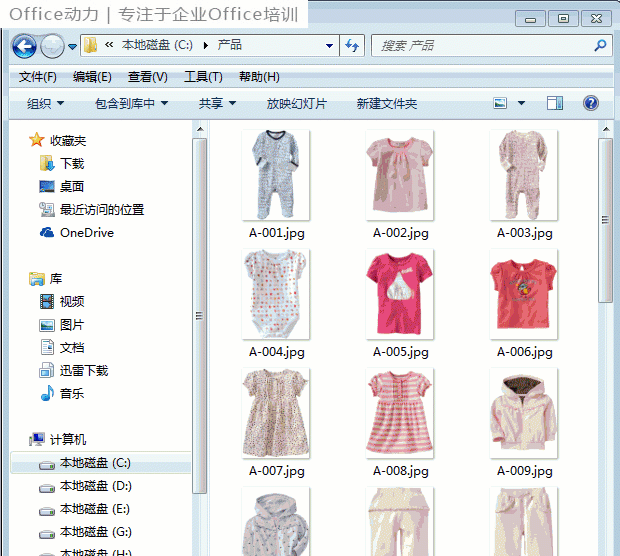Open the 组织 dropdown

[45, 104]
